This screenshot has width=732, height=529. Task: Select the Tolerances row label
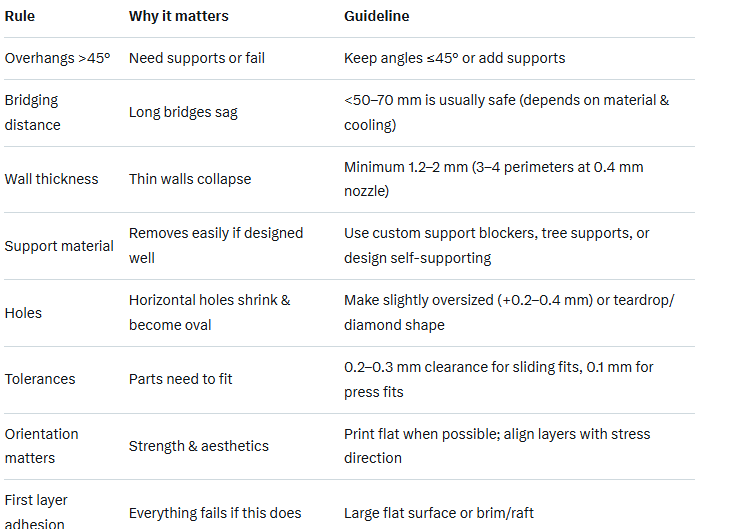click(40, 379)
